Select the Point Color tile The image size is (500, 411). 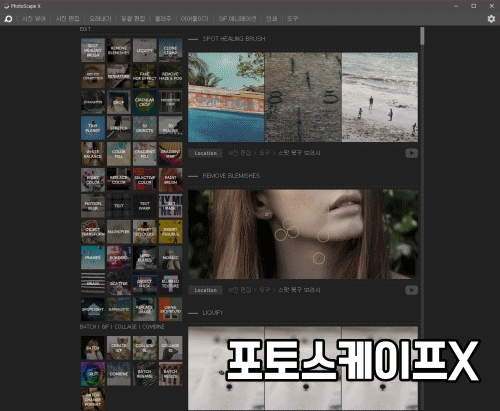coord(93,180)
